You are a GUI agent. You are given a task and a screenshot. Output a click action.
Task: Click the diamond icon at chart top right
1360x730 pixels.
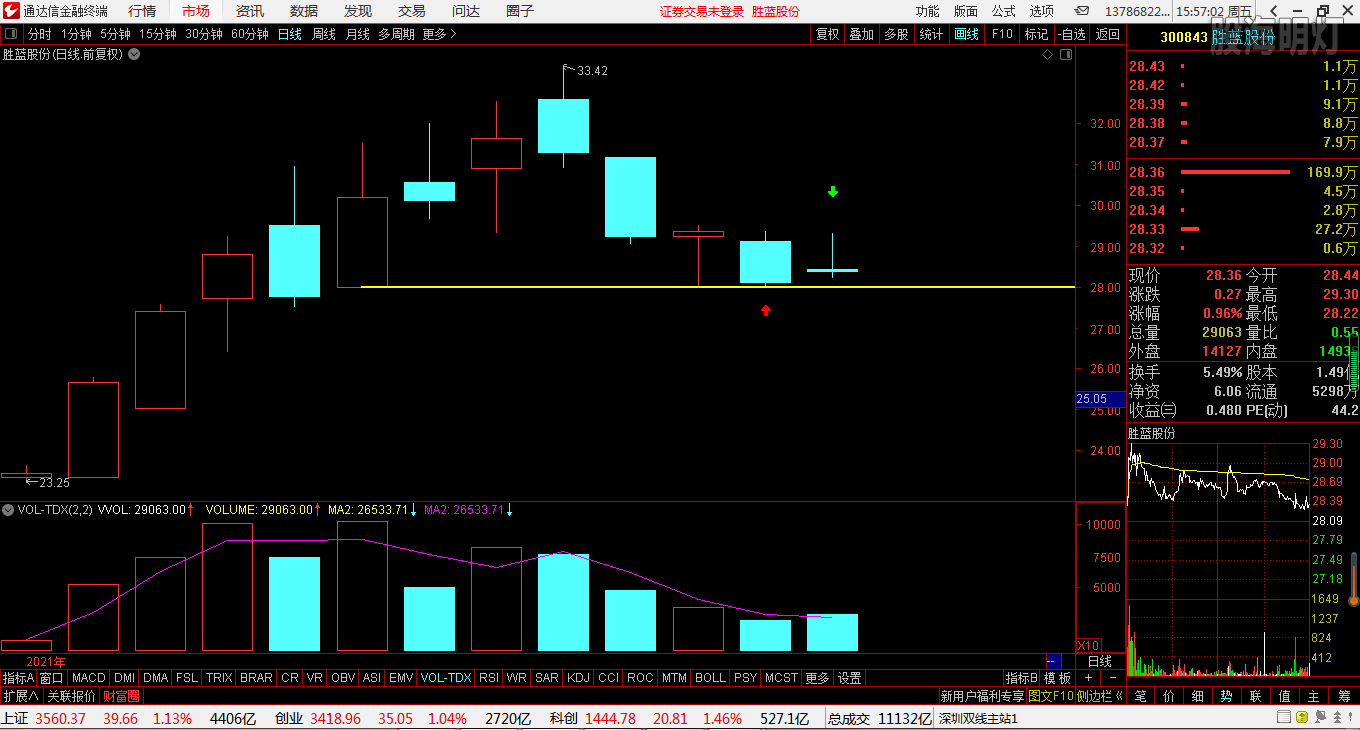pyautogui.click(x=1048, y=55)
